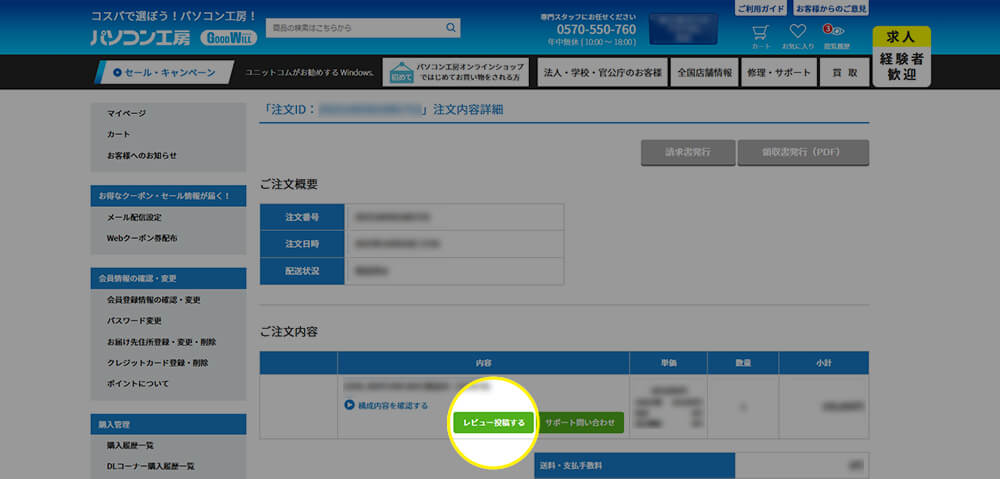Click the 単価 column header
1000x479 pixels.
point(668,363)
